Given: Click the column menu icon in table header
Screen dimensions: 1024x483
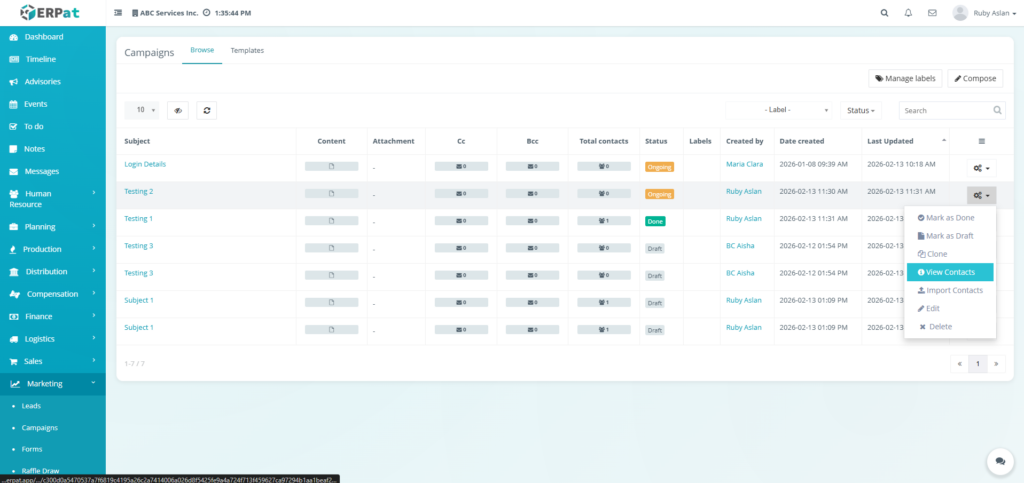Looking at the screenshot, I should click(x=981, y=141).
